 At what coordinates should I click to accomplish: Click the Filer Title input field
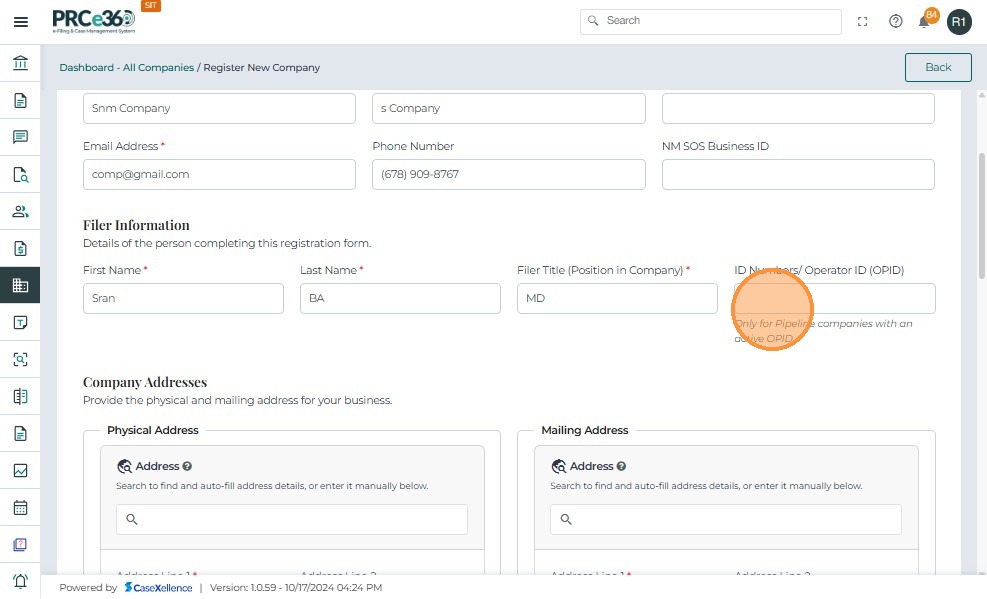[617, 298]
